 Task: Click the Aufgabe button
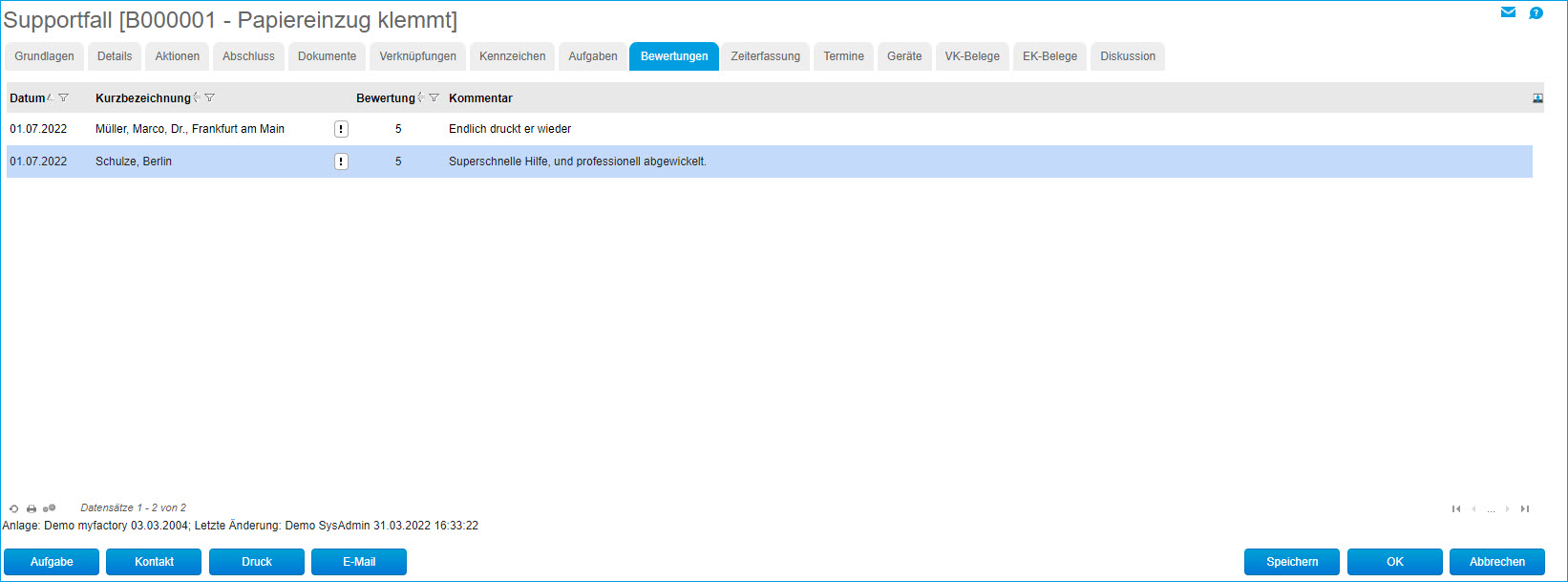coord(52,562)
